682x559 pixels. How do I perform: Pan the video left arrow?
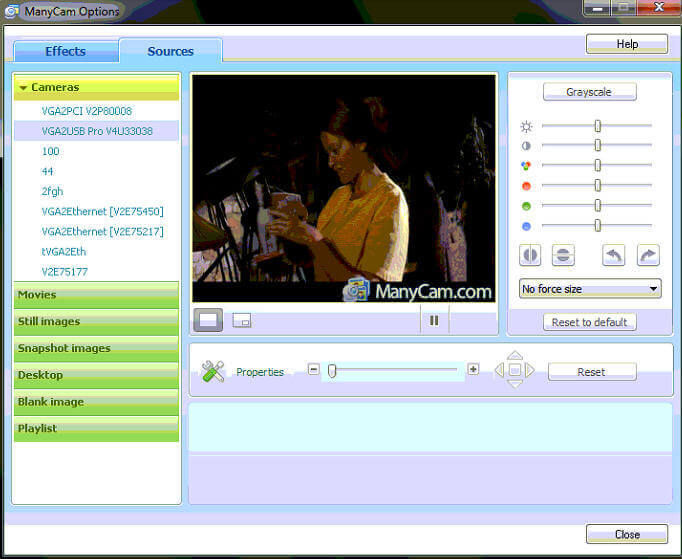click(x=499, y=370)
